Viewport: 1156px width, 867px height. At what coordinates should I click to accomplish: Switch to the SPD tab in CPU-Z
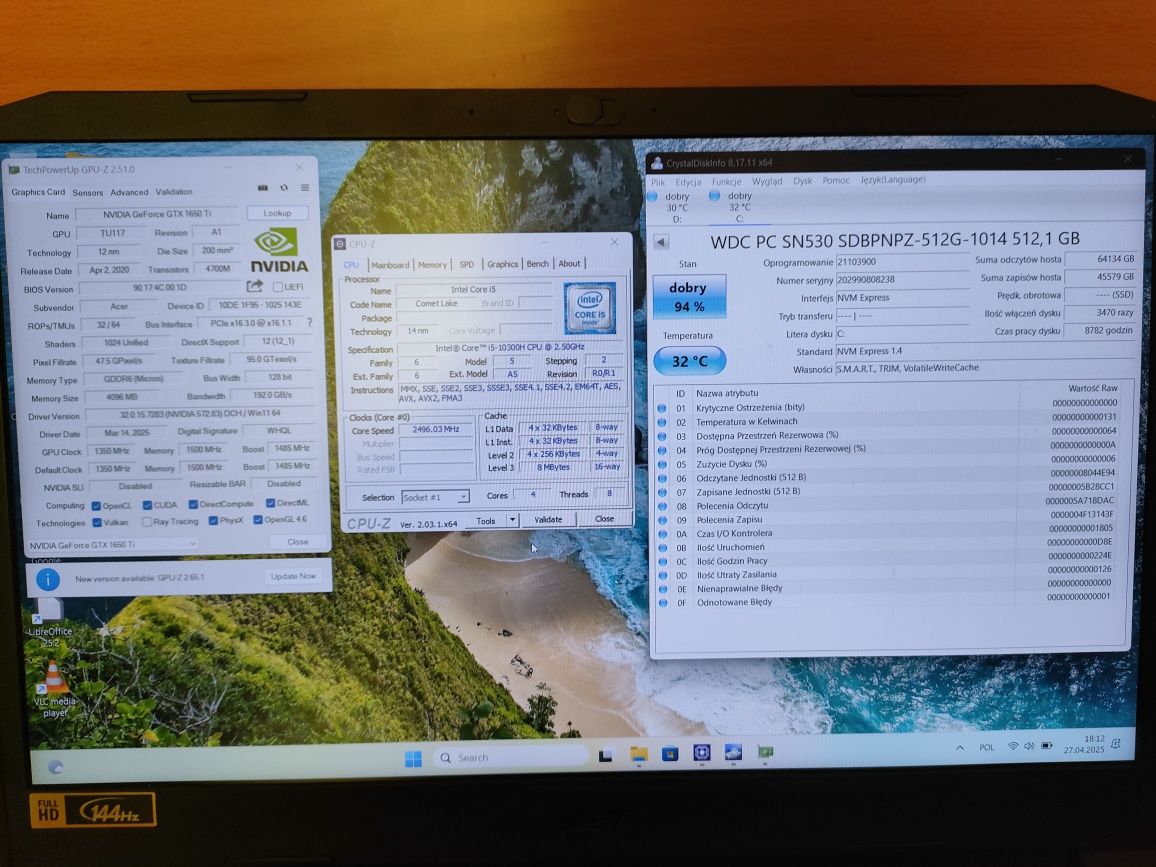click(x=467, y=264)
